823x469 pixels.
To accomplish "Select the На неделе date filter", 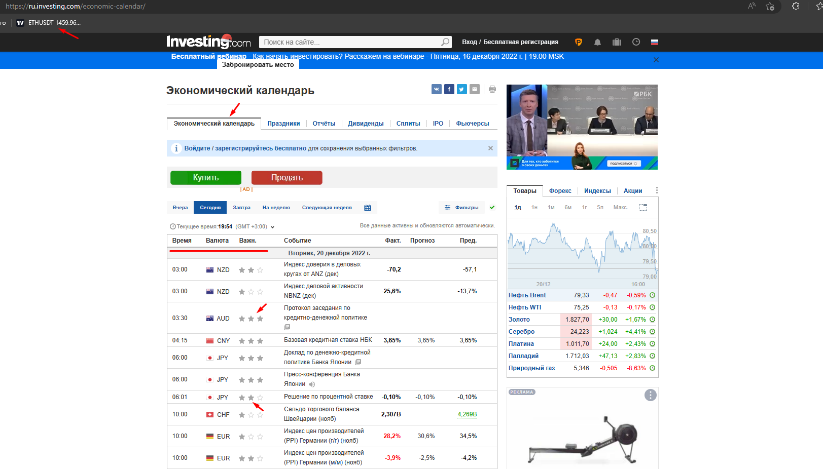I will point(276,208).
